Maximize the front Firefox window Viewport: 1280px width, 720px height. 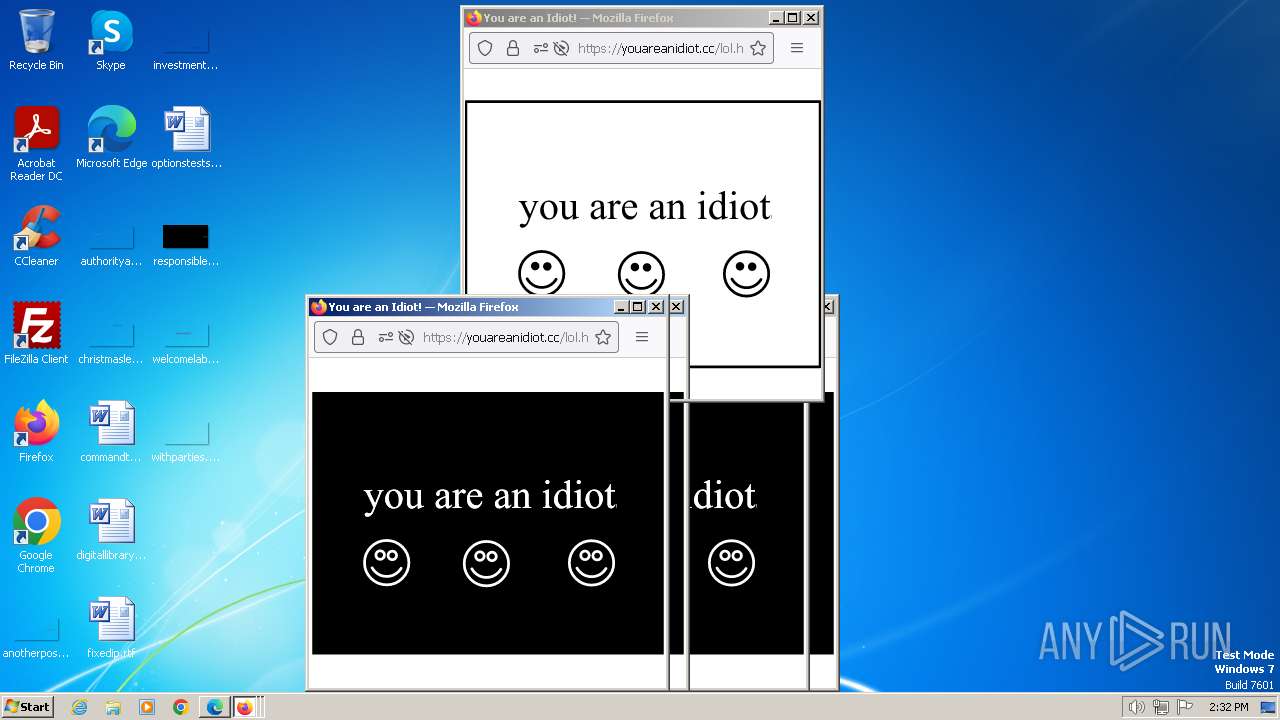(638, 307)
